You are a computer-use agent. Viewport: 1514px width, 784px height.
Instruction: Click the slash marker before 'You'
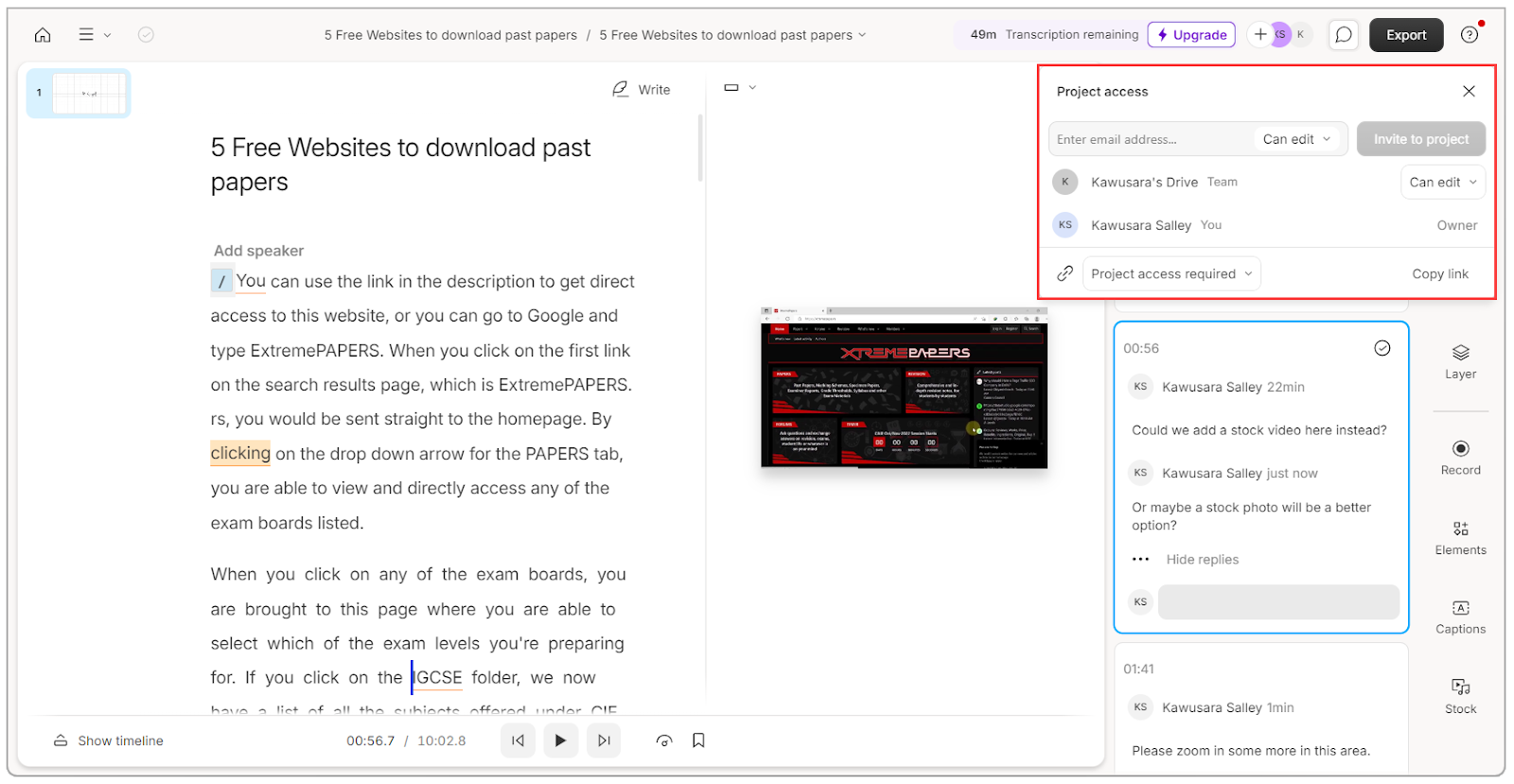click(221, 282)
